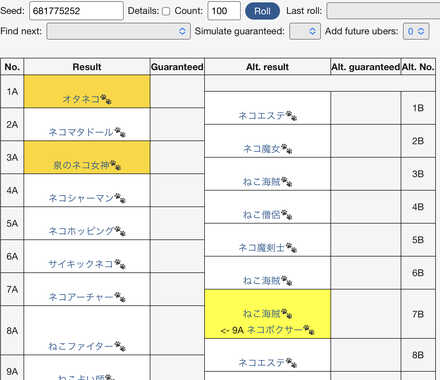Viewport: 440px width, 380px height.
Task: Open the ネコシャーマン link
Action: pos(81,198)
